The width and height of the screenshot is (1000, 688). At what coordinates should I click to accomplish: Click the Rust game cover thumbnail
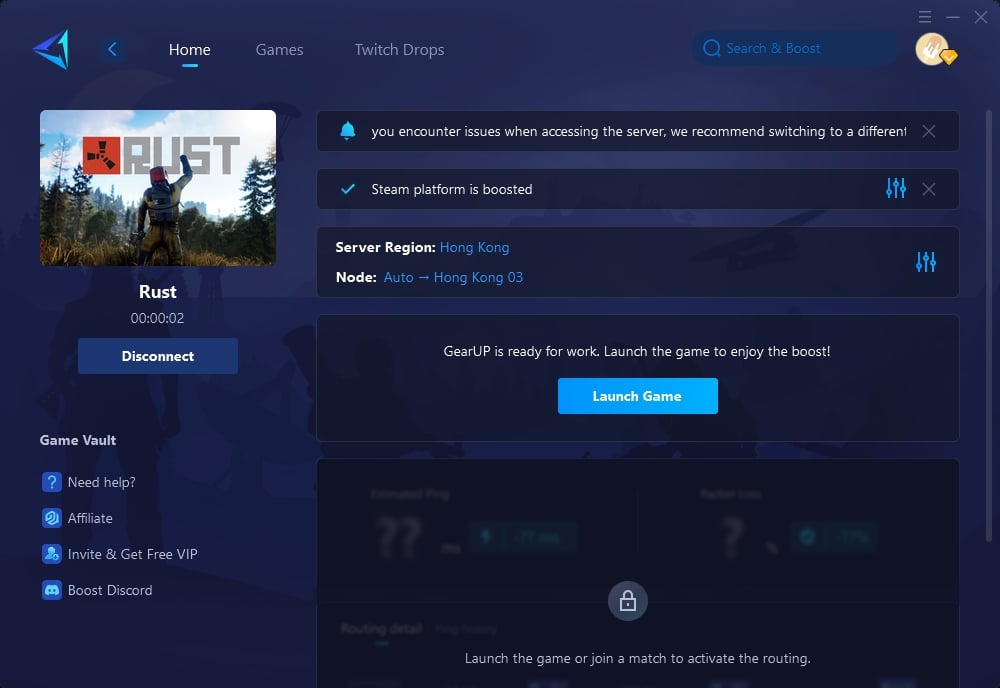click(x=158, y=187)
